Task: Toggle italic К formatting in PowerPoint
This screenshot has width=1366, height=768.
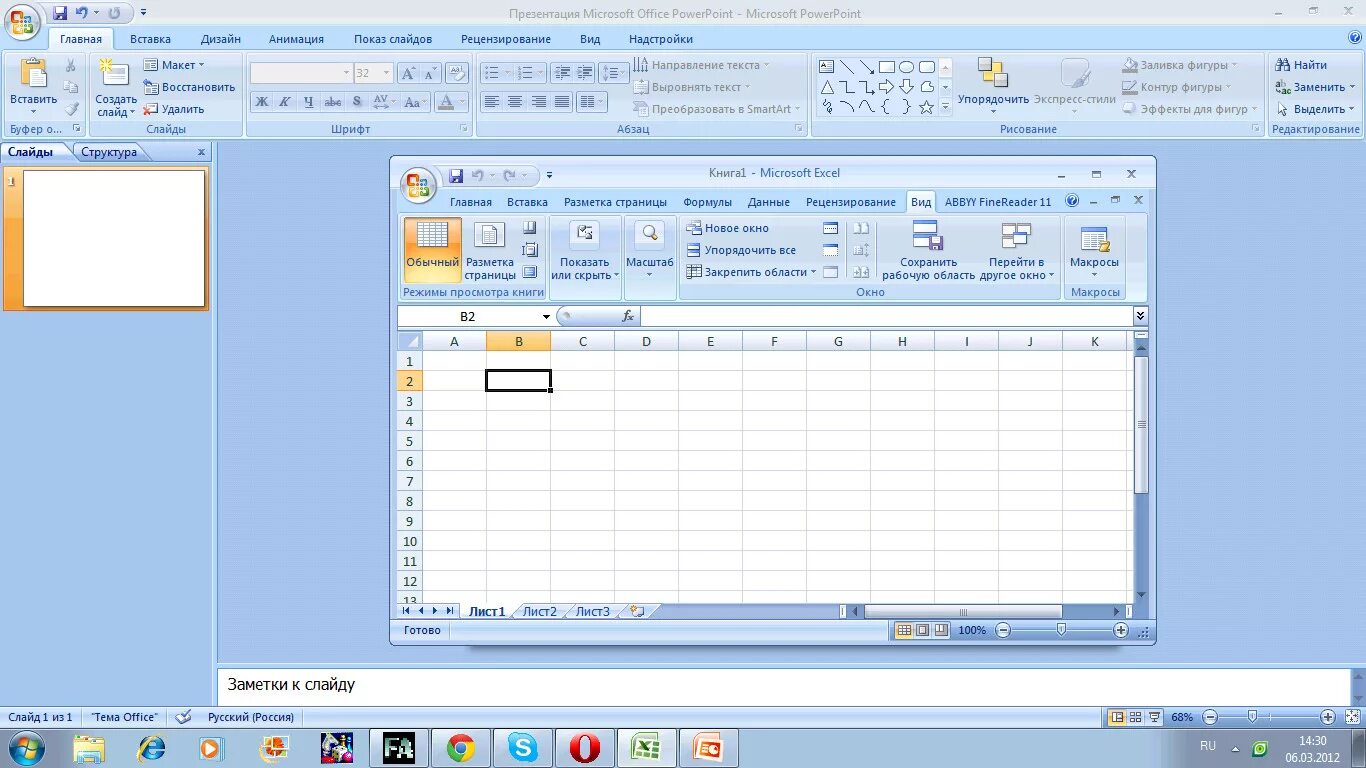Action: click(x=284, y=102)
